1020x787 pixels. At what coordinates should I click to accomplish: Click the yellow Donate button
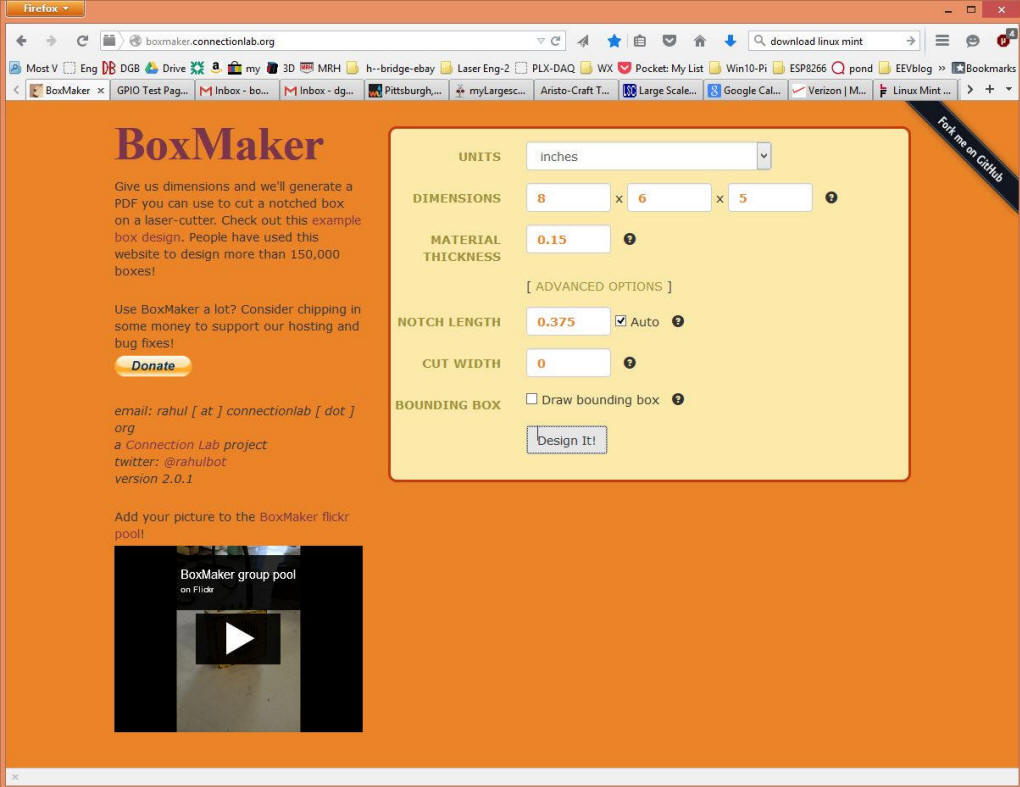[153, 366]
